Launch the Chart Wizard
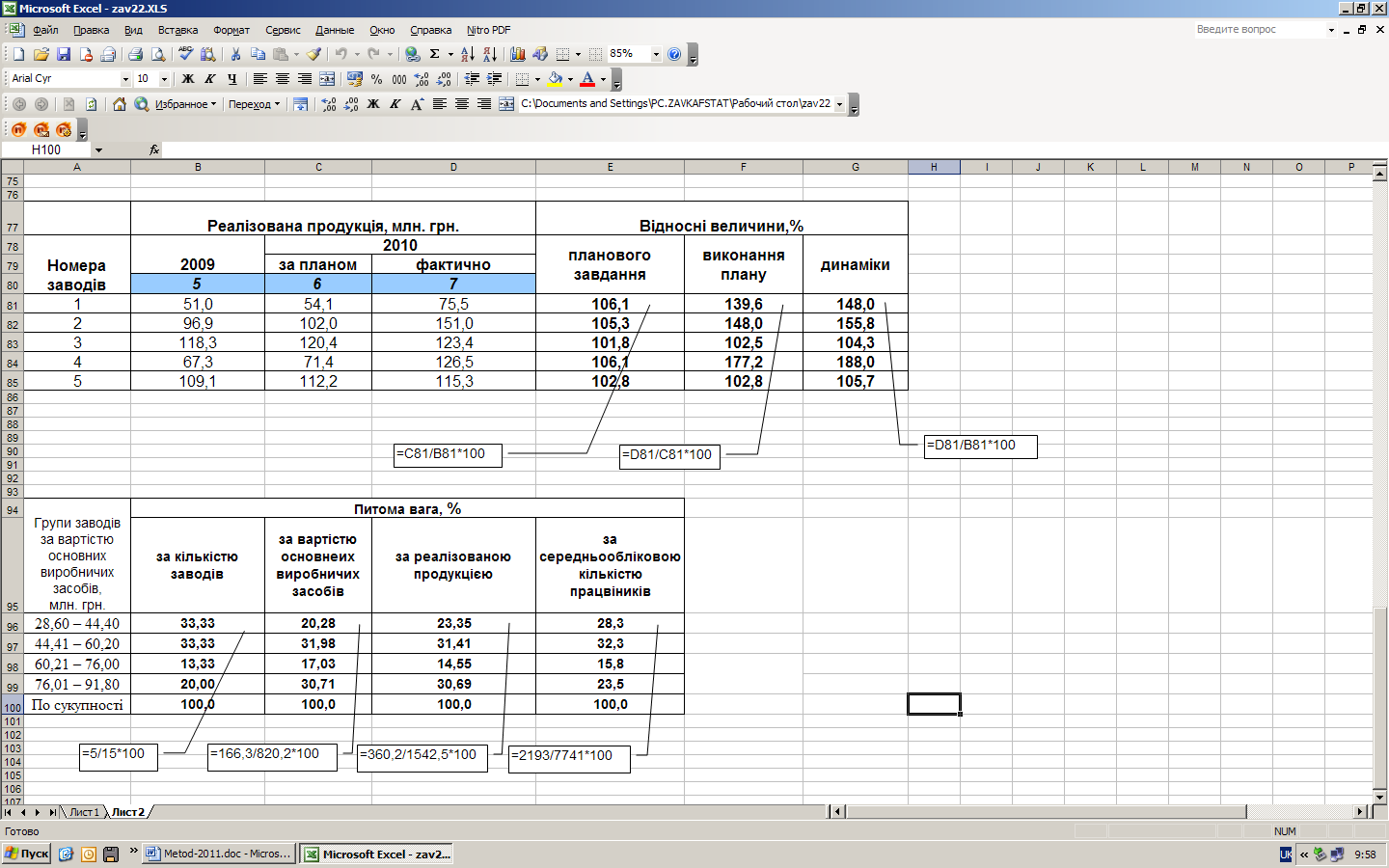 517,54
